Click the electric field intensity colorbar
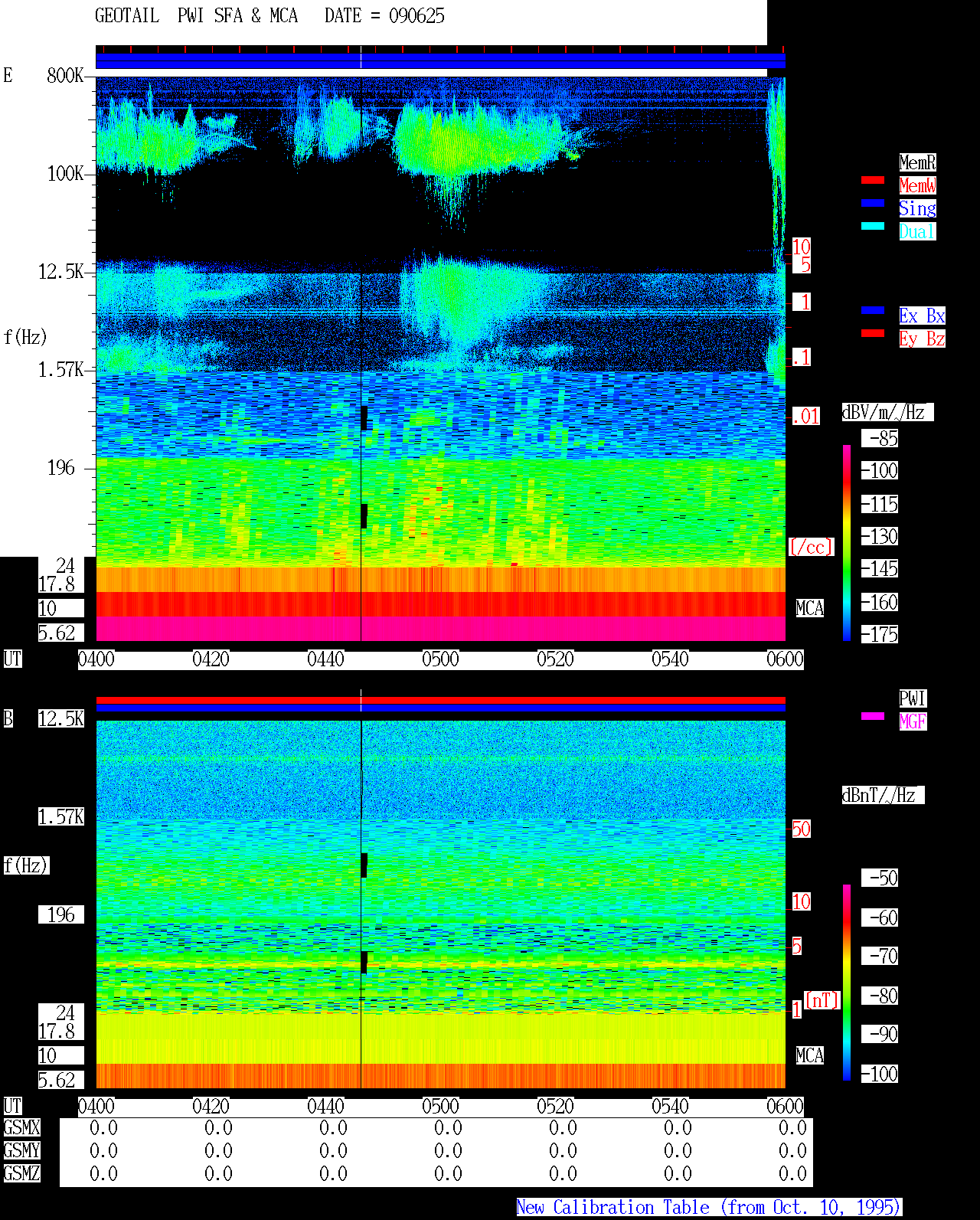This screenshot has height=1220, width=980. (847, 542)
